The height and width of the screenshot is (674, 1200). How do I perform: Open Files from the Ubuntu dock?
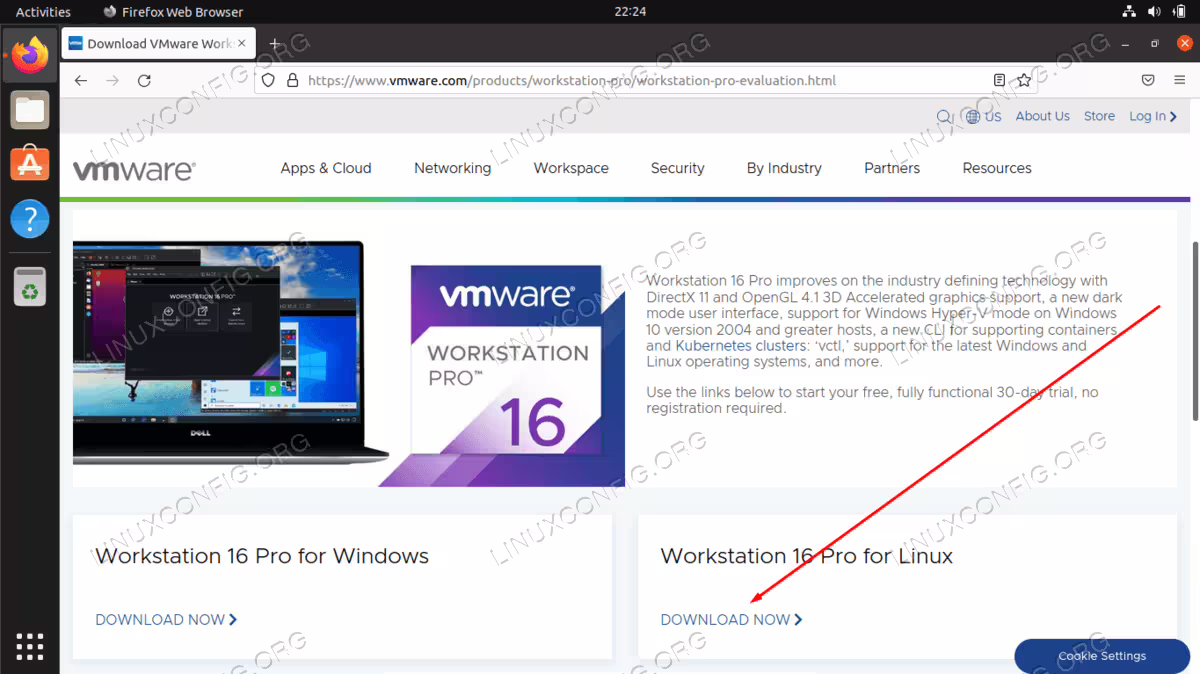click(x=30, y=109)
